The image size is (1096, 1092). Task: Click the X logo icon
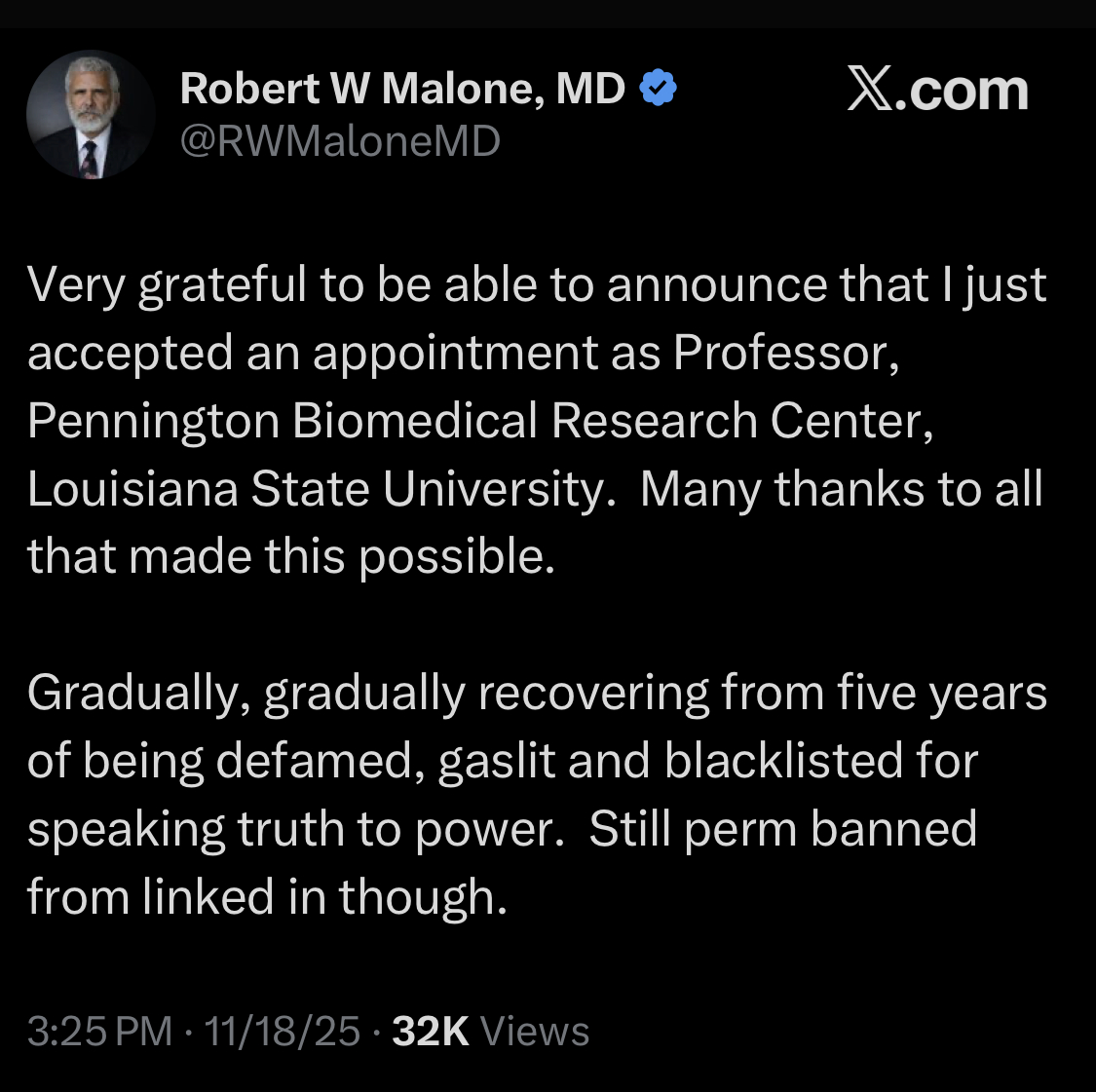pos(868,91)
